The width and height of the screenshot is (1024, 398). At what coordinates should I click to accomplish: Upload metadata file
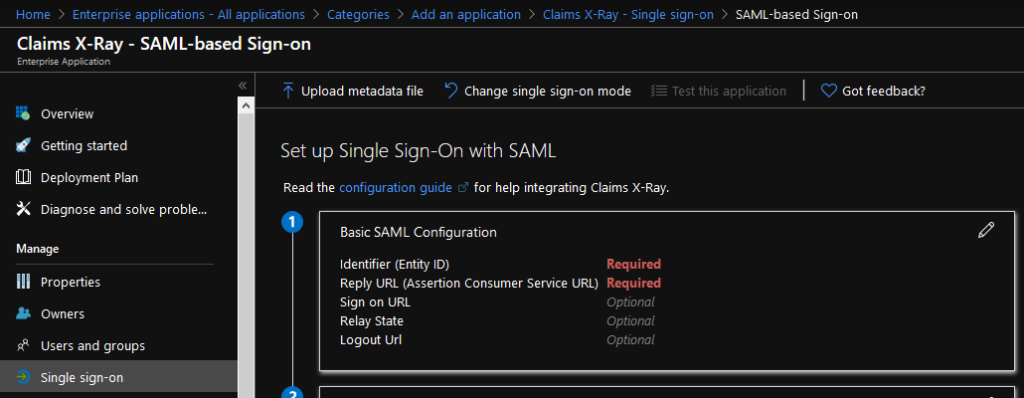coord(353,91)
